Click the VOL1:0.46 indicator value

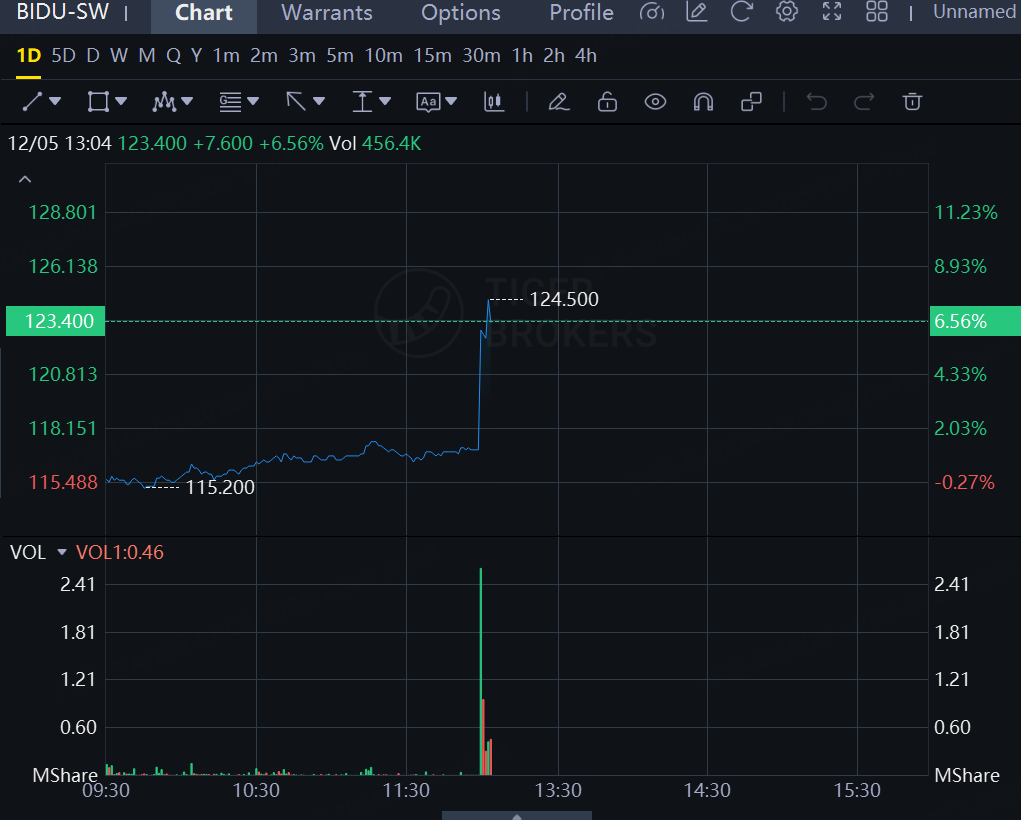120,552
